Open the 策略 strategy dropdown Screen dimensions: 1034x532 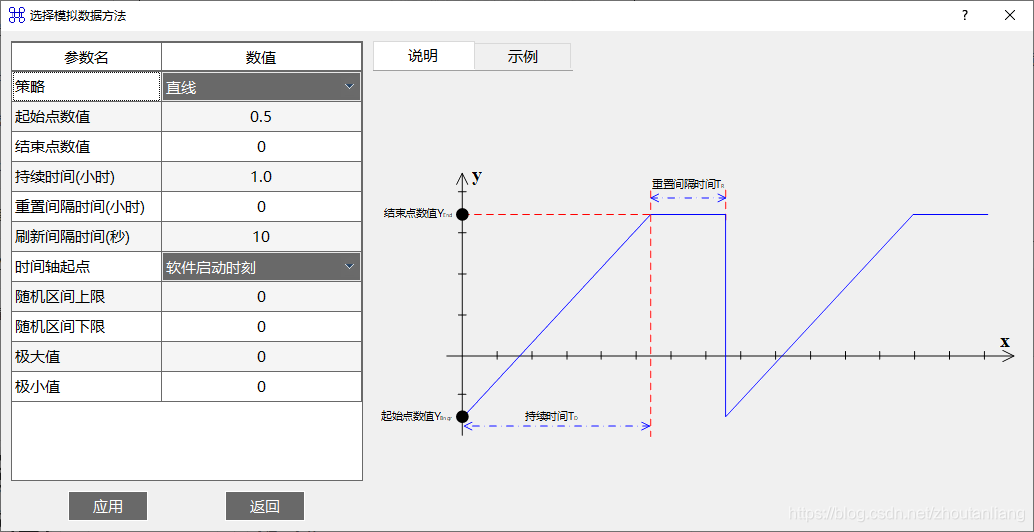click(261, 87)
